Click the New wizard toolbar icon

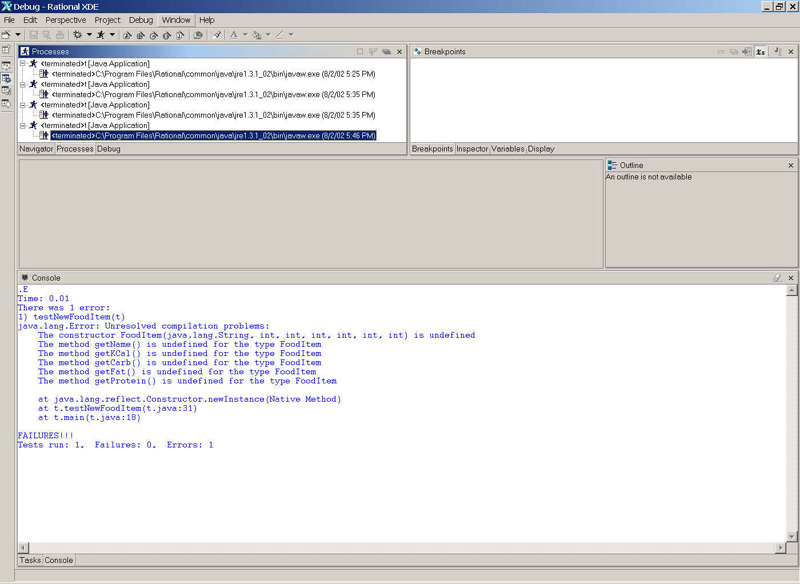(x=6, y=35)
